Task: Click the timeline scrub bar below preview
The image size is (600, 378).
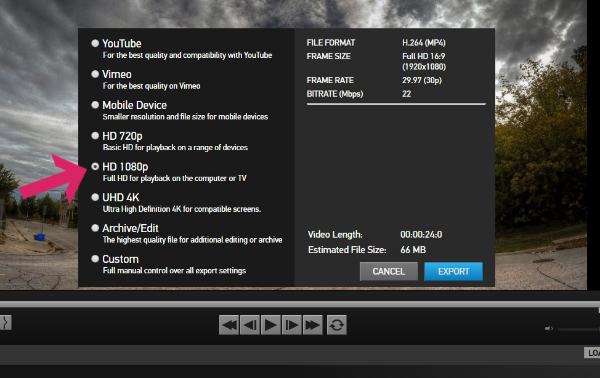Action: (300, 304)
